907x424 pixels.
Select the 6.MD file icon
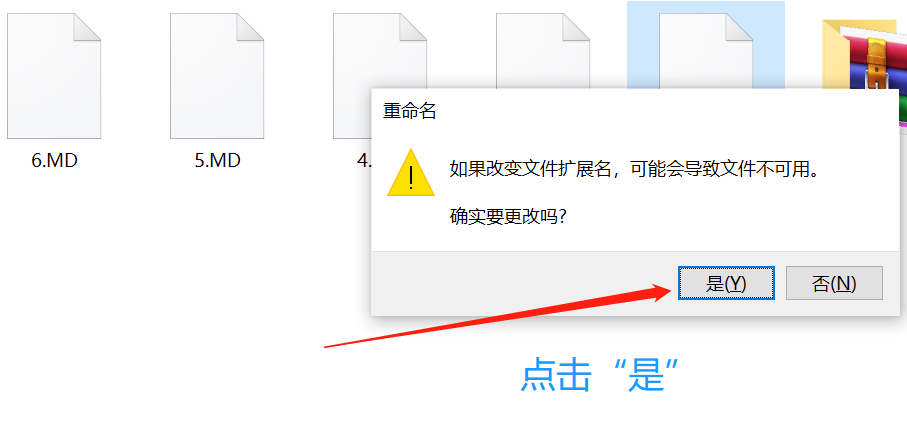coord(54,76)
